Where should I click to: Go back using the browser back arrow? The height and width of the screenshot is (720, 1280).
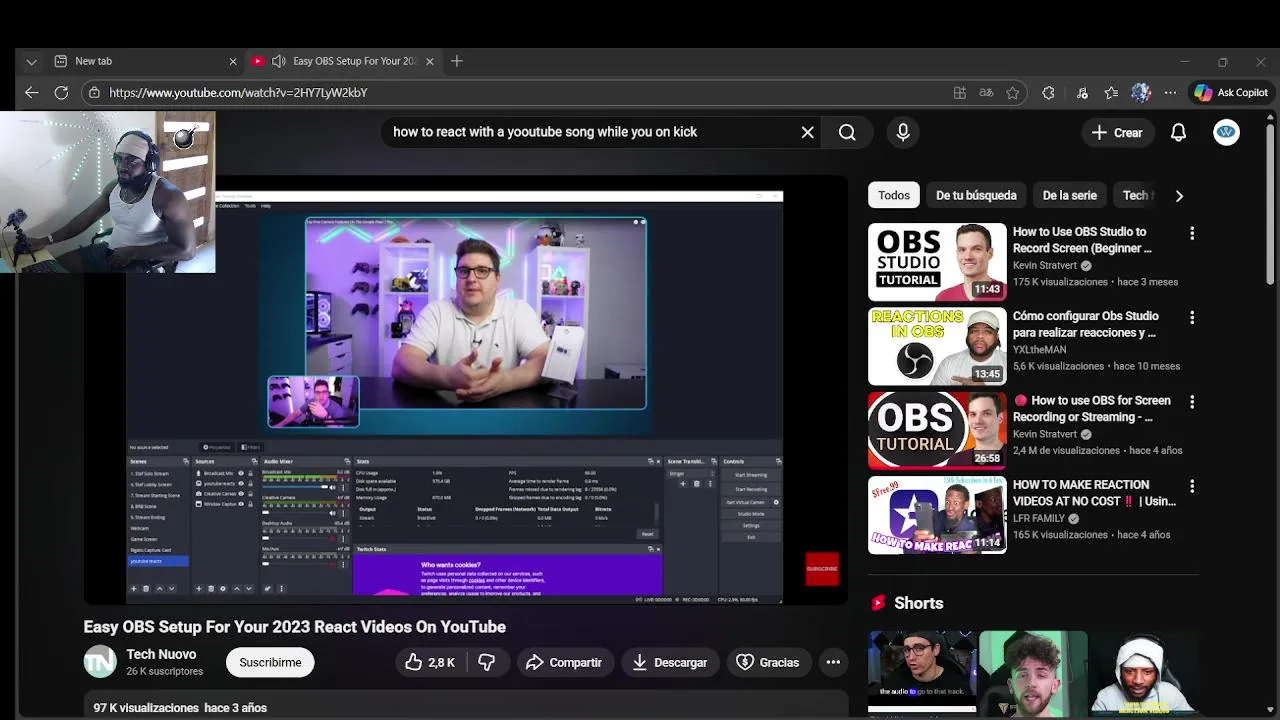31,92
